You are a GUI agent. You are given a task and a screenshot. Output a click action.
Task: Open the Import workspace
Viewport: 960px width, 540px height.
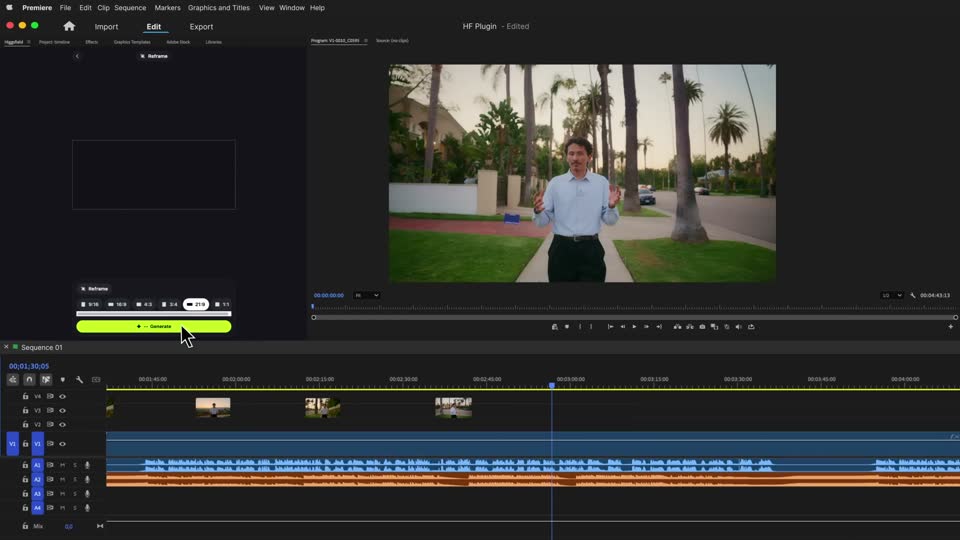coord(106,27)
